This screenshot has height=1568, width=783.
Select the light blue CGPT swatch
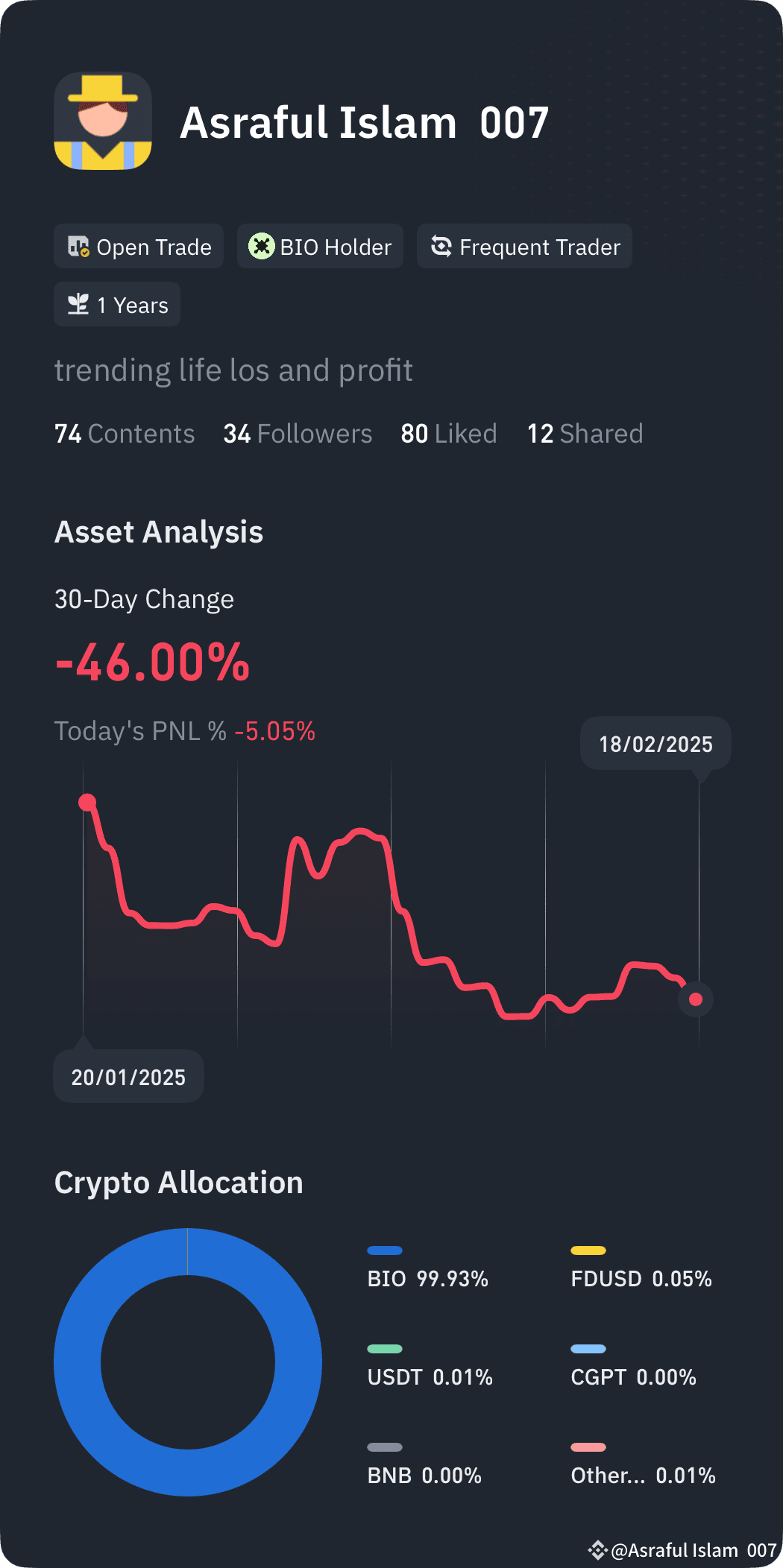coord(588,1349)
